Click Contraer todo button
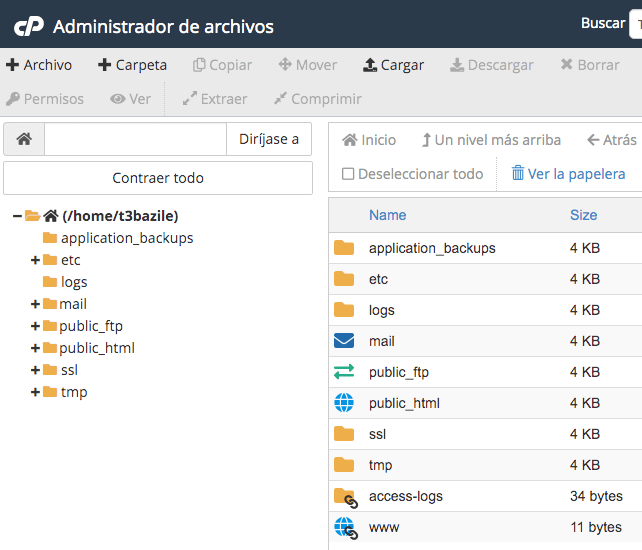Viewport: 642px width, 550px height. 158,178
